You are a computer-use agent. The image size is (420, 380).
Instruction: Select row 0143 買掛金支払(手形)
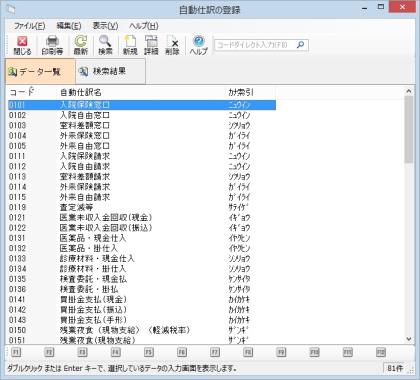coord(142,320)
